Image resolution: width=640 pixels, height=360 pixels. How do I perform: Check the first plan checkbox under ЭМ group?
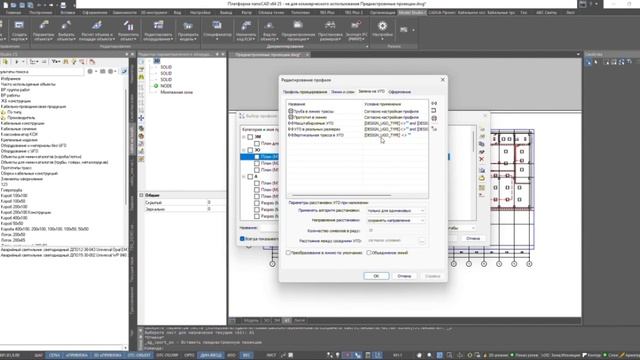[257, 143]
